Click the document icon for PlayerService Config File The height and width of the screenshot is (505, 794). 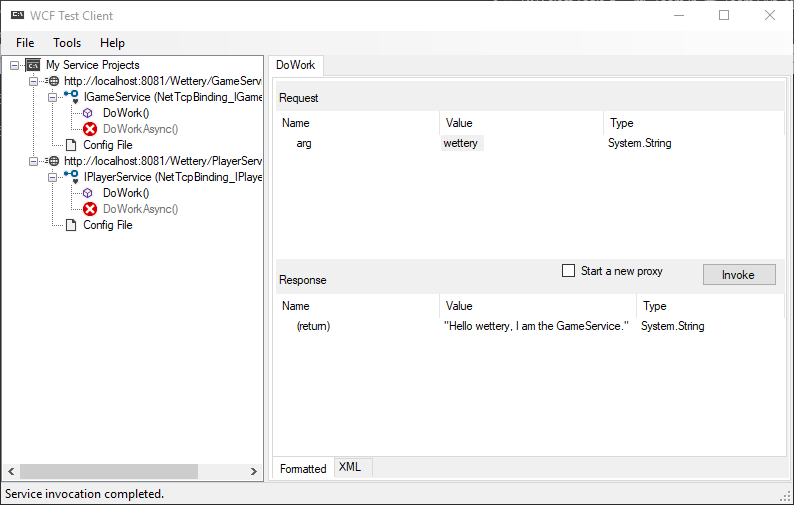tap(71, 225)
